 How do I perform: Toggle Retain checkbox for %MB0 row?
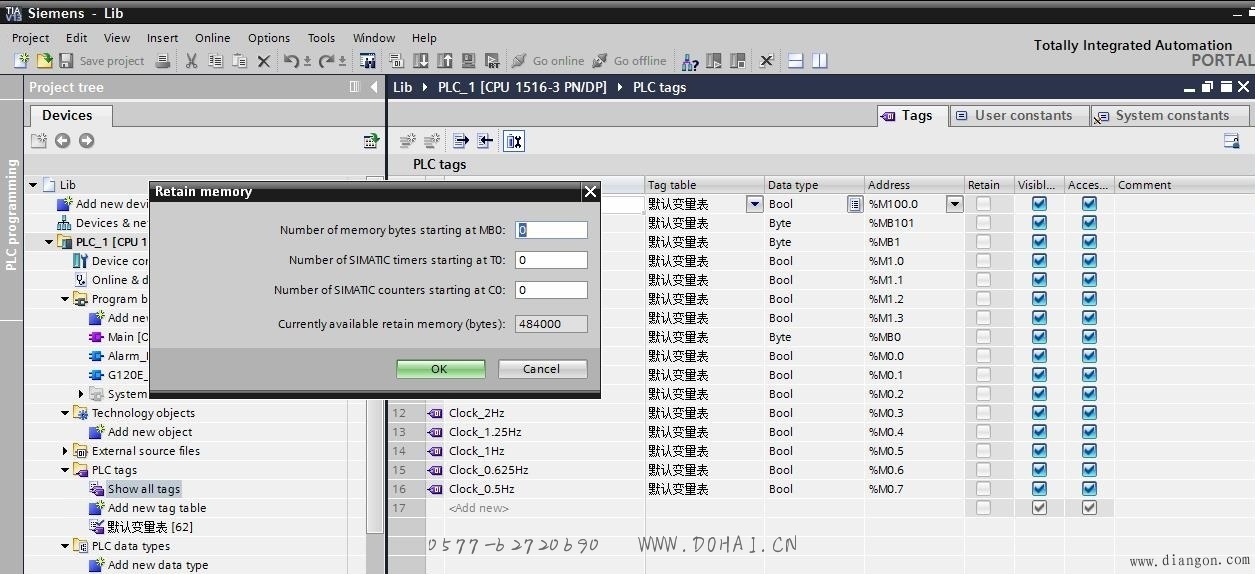coord(984,337)
